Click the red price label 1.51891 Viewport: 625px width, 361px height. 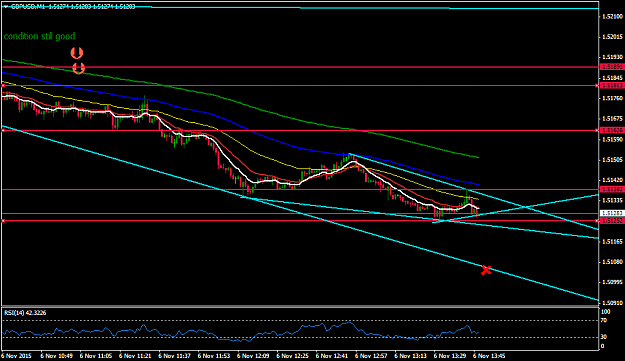coord(613,67)
